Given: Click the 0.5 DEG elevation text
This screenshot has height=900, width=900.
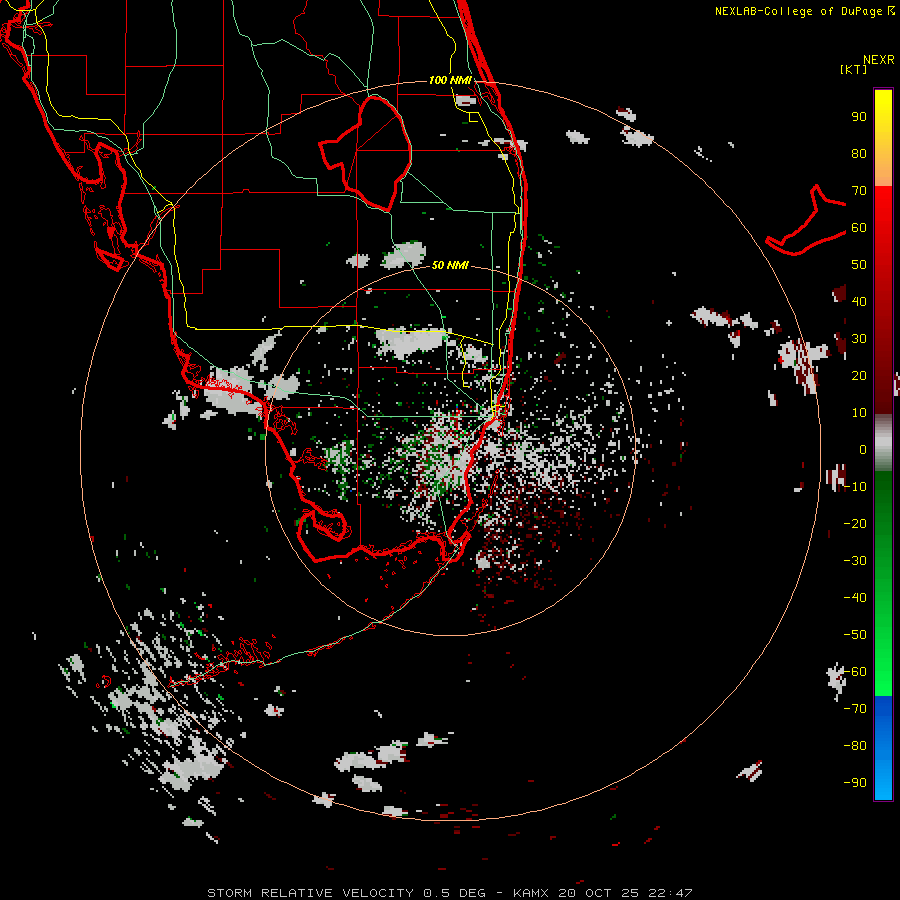Looking at the screenshot, I should (454, 893).
